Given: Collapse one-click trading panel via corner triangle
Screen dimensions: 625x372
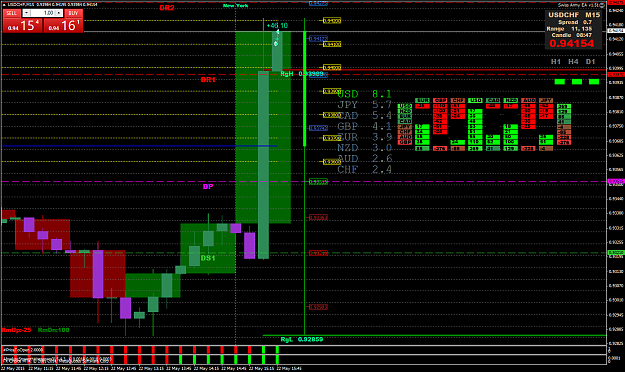Looking at the screenshot, I should click(4, 4).
